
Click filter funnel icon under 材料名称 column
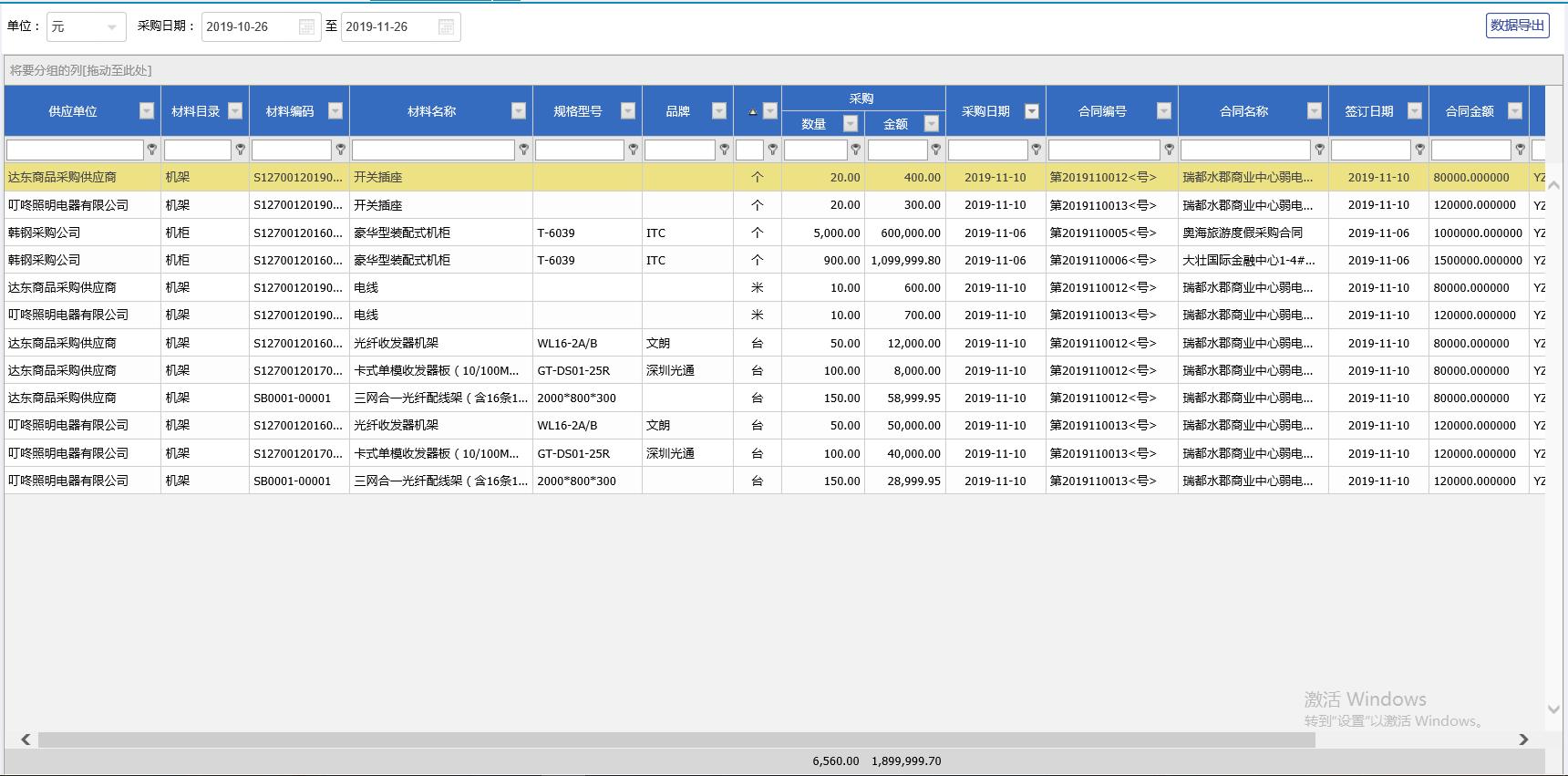[524, 150]
